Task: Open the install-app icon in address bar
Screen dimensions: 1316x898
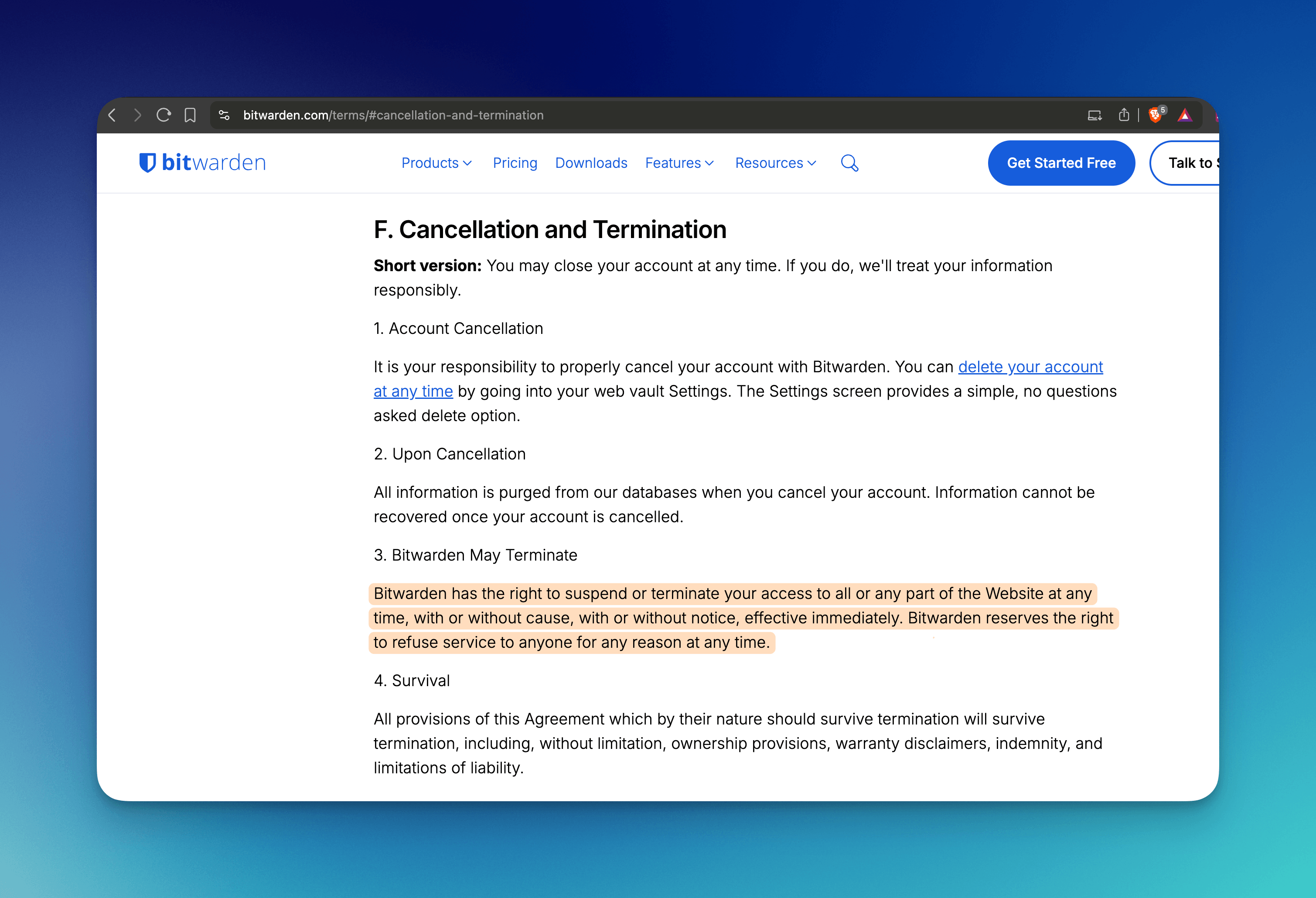Action: [x=1094, y=116]
